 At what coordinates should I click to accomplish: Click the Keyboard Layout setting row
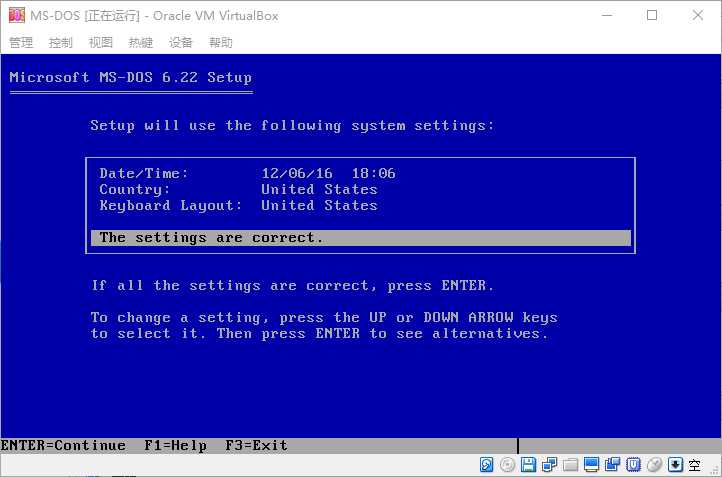click(x=239, y=205)
